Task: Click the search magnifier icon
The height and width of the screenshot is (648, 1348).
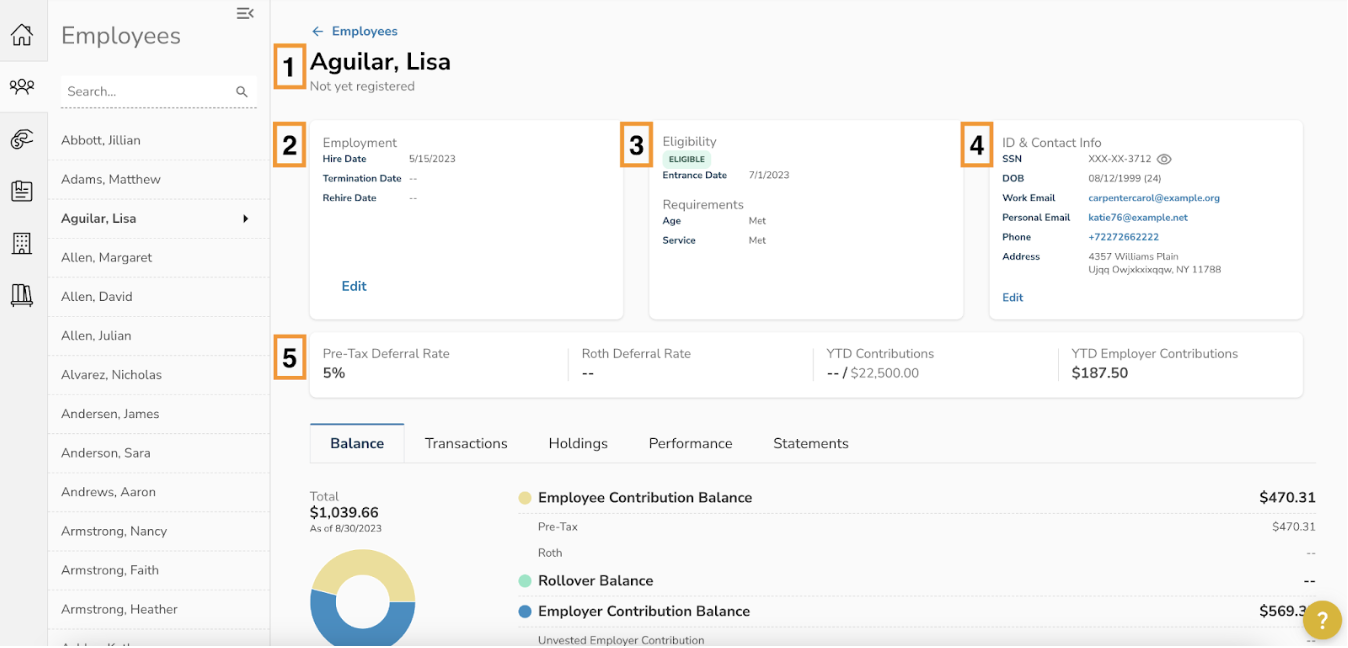Action: 241,92
